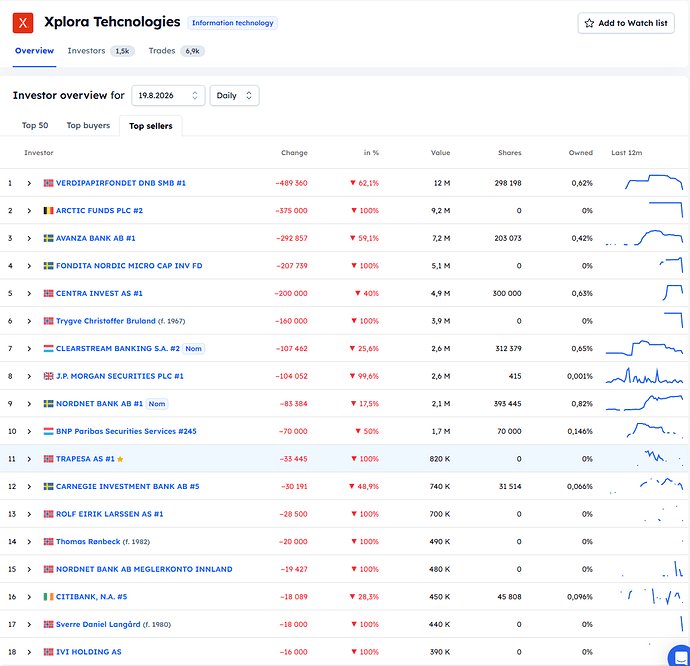This screenshot has height=666, width=690.
Task: Expand row 3 AVANZA BANK AB chevron
Action: click(29, 238)
